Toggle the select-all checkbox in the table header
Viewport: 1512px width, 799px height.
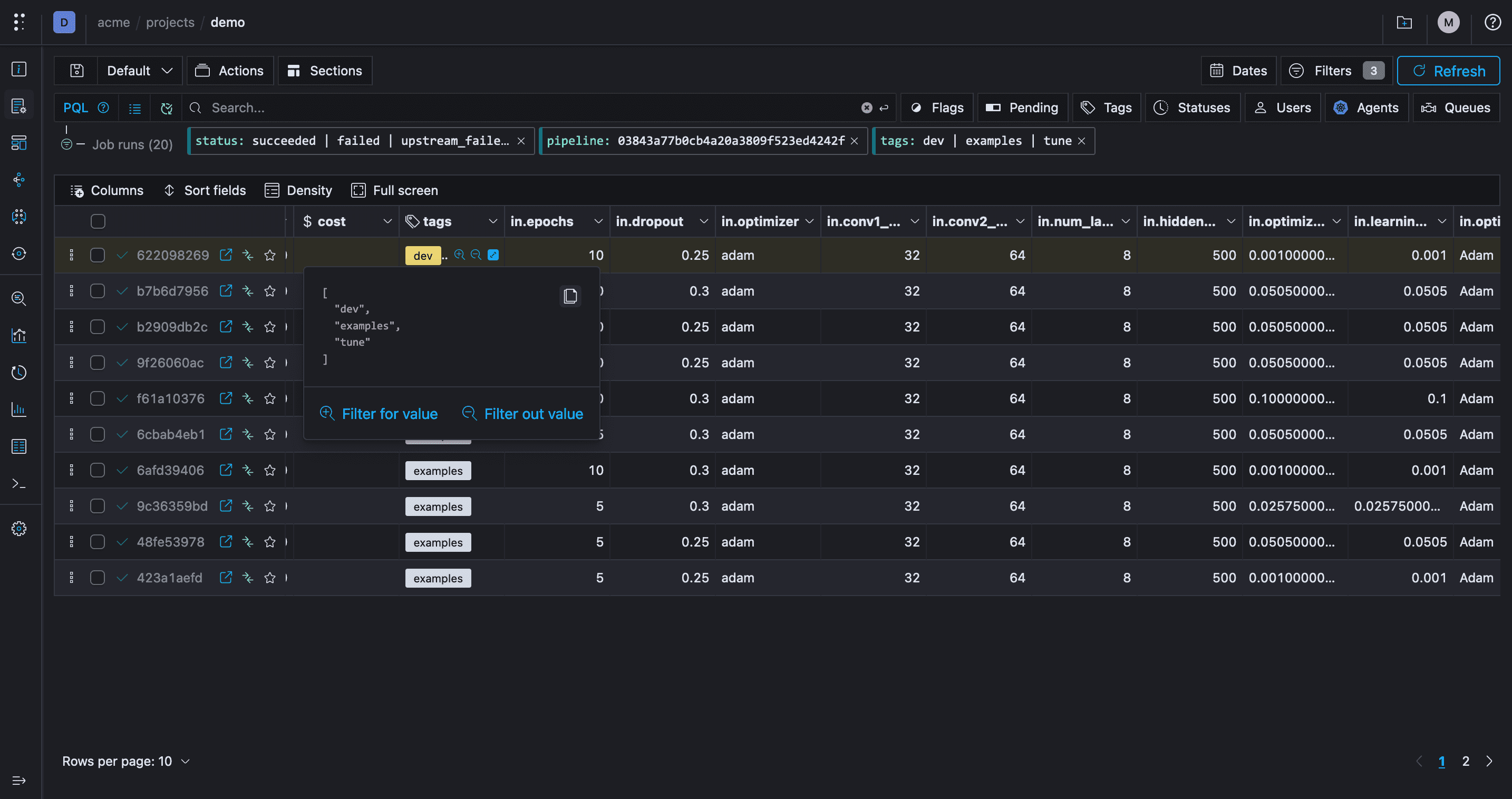coord(98,221)
